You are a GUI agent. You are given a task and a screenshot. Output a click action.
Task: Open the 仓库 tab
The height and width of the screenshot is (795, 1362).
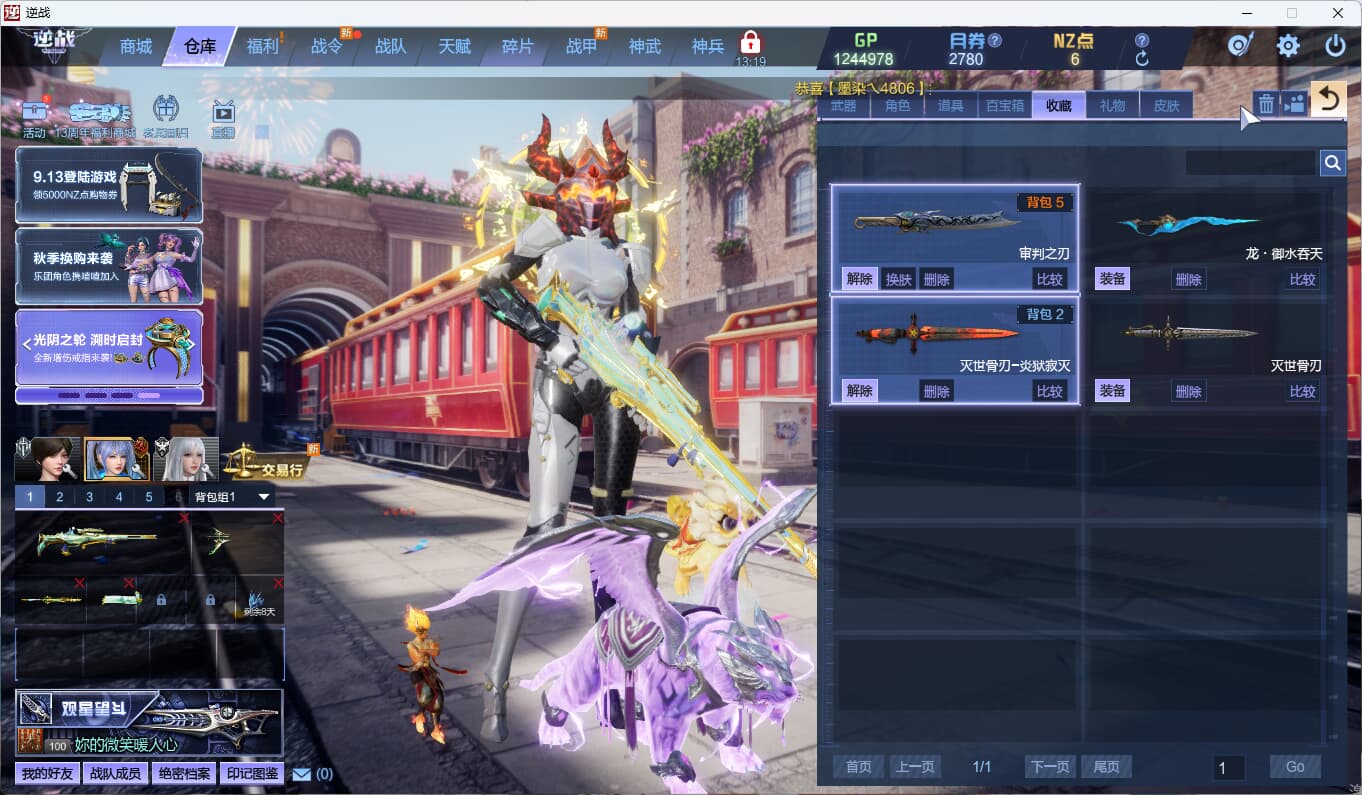tap(200, 47)
